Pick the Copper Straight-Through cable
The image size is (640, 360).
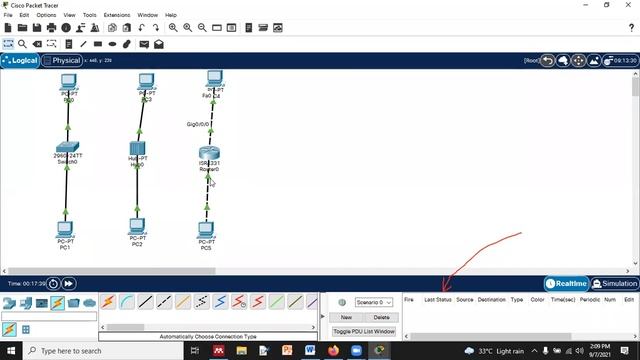click(x=146, y=302)
